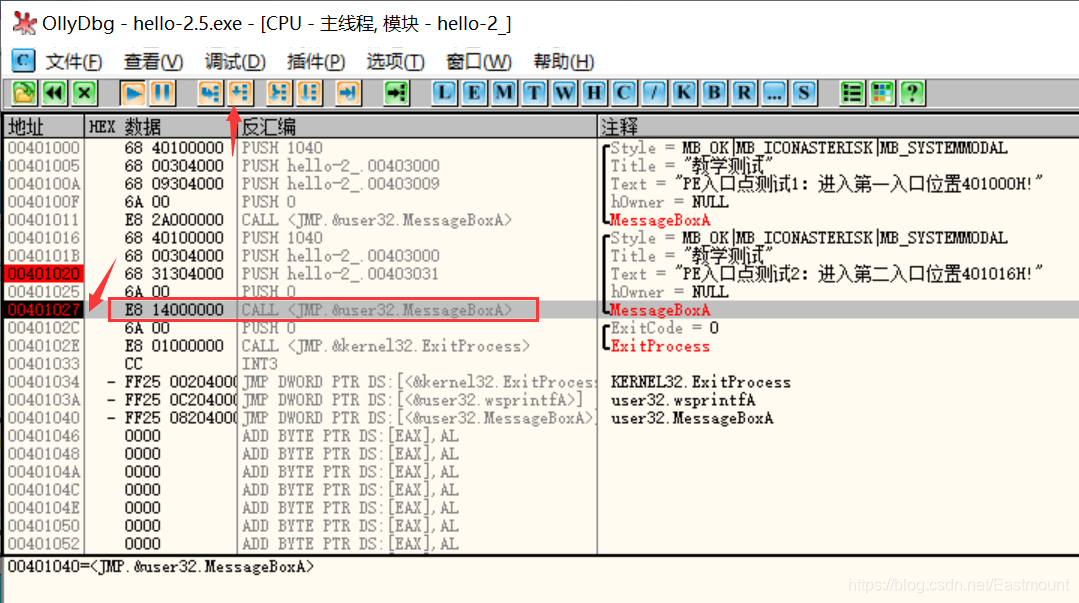Open the References window (R button)
1079x603 pixels.
point(744,93)
